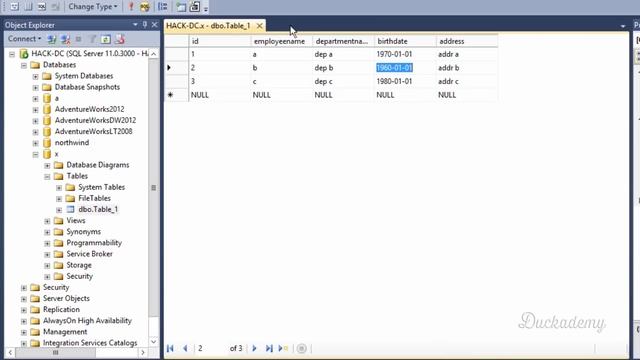Select AdventureWorksLT2008 database
Viewport: 640px width, 360px height.
[x=93, y=131]
